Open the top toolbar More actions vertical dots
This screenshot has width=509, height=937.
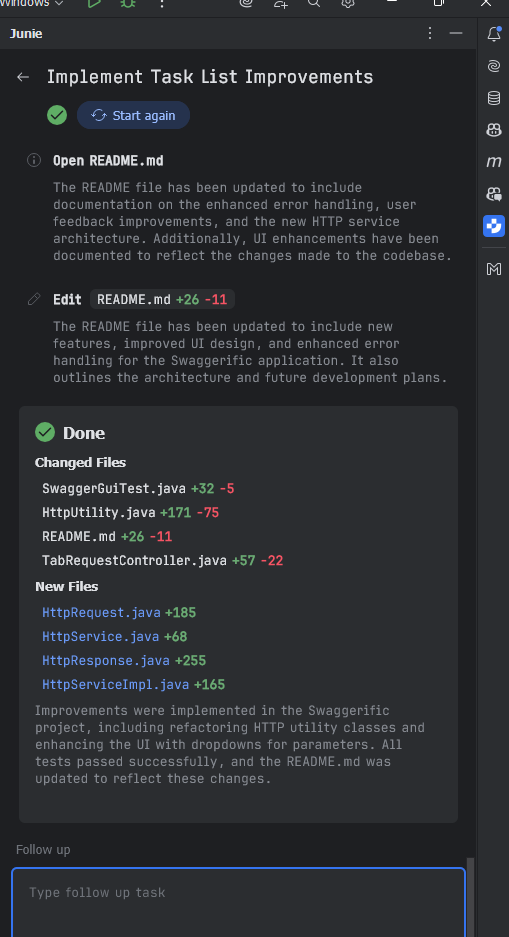coord(162,4)
